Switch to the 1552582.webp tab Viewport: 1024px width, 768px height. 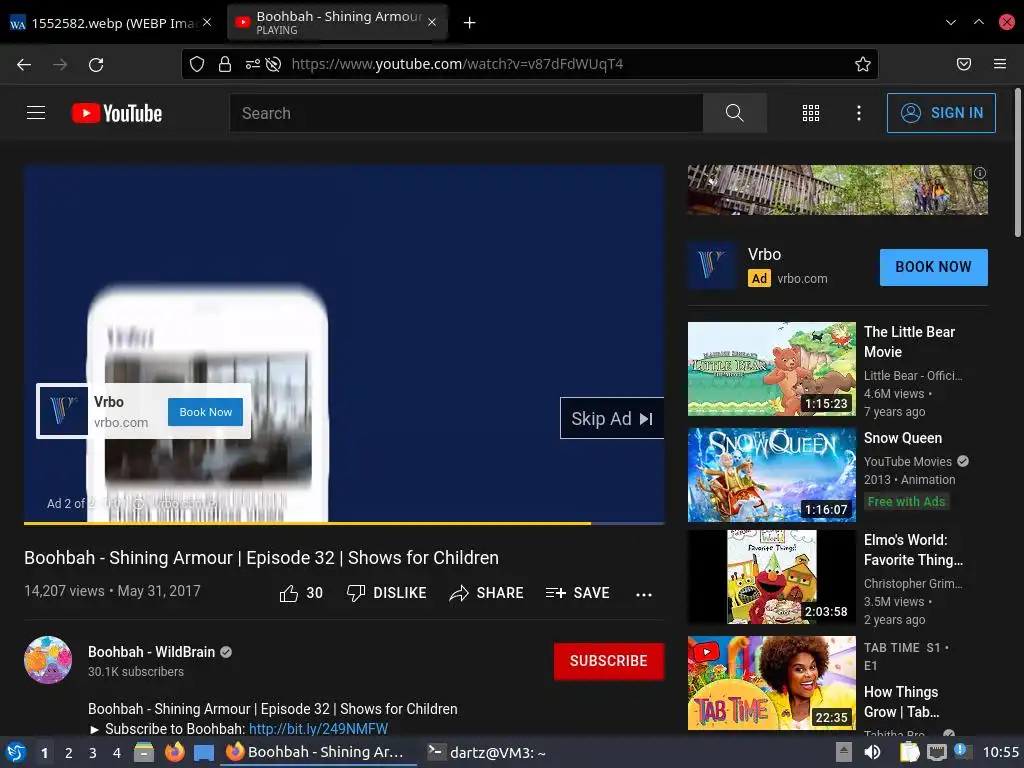[111, 23]
